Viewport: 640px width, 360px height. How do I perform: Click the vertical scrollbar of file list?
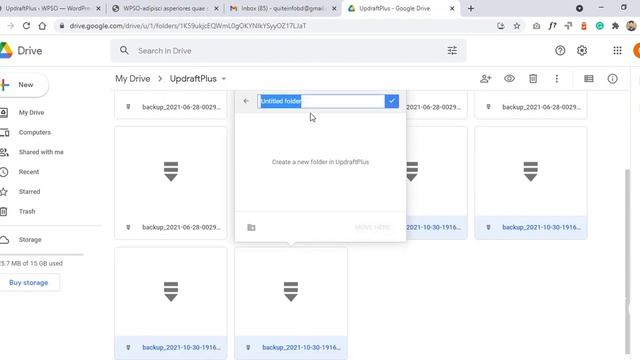click(627, 261)
